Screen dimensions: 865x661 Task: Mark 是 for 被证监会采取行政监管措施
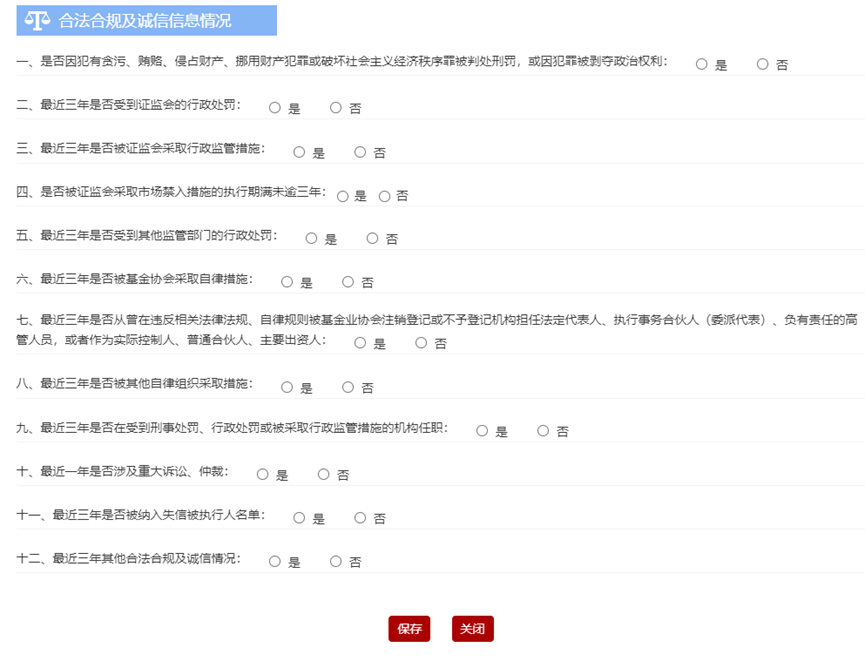point(299,152)
